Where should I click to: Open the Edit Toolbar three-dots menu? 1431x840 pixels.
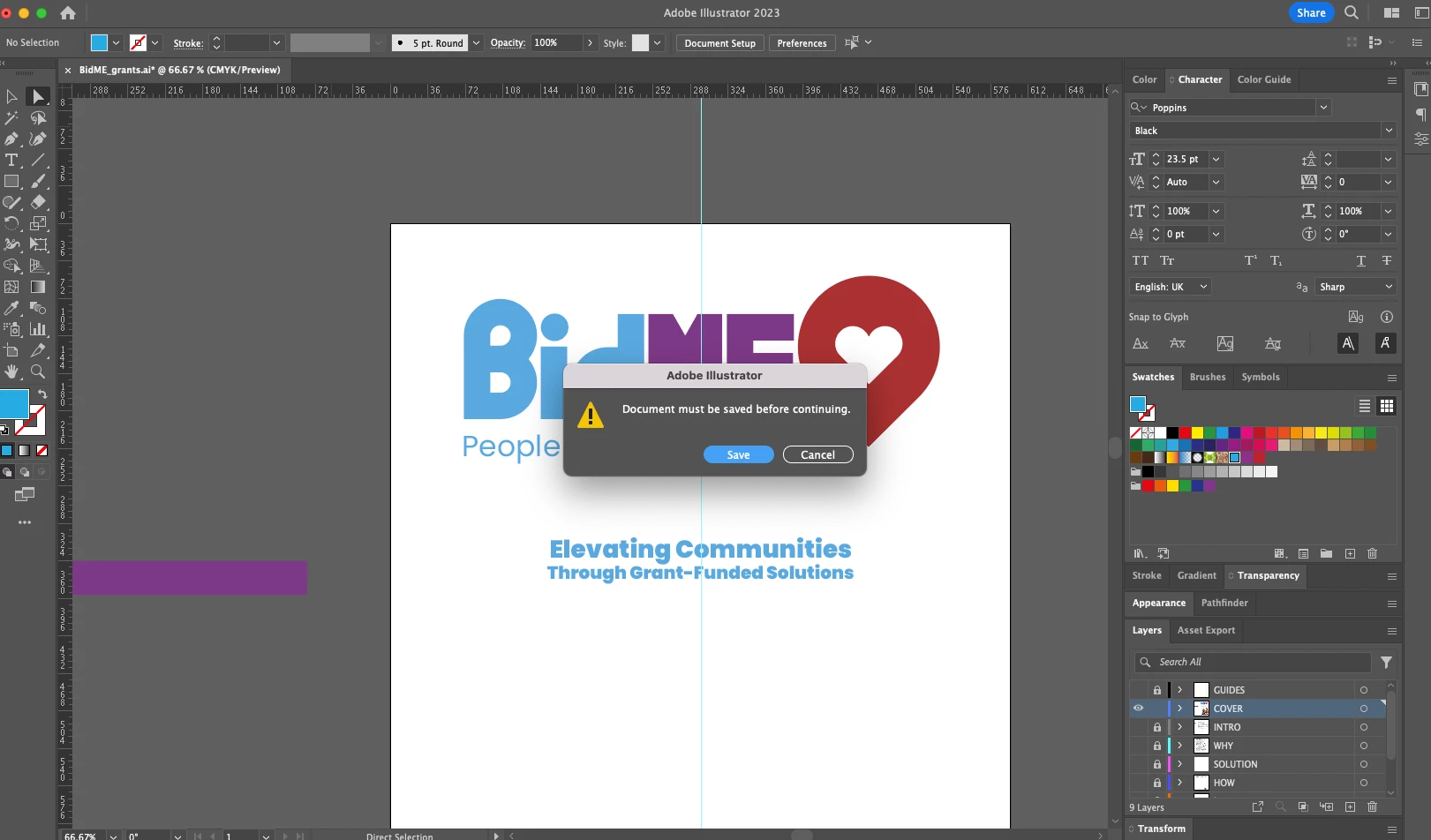click(x=25, y=522)
